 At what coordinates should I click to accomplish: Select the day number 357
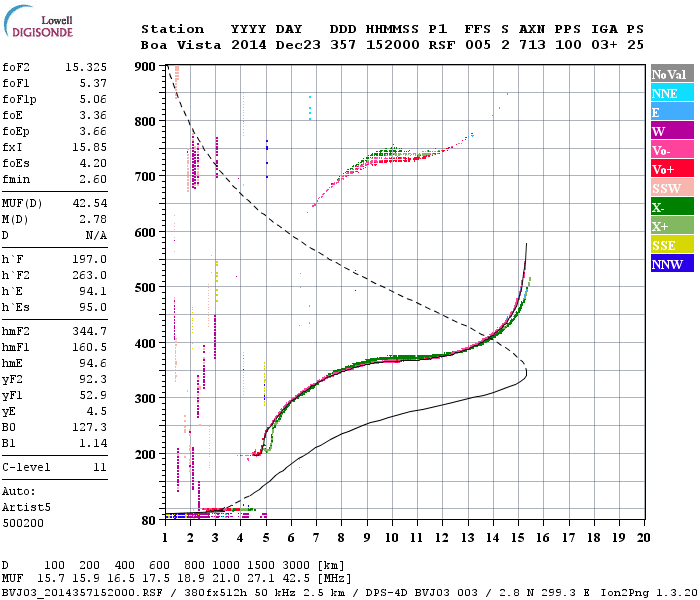(x=343, y=46)
